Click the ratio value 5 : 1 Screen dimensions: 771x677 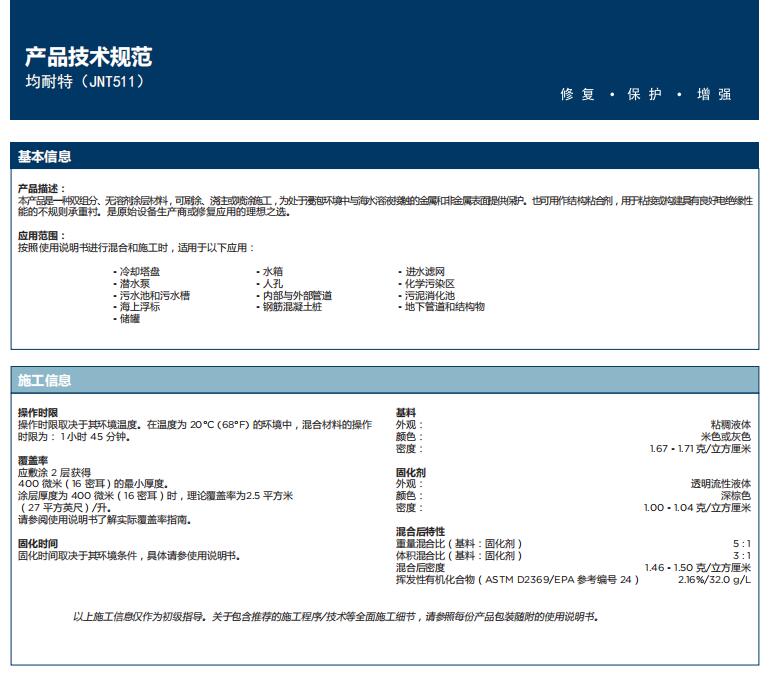point(742,543)
